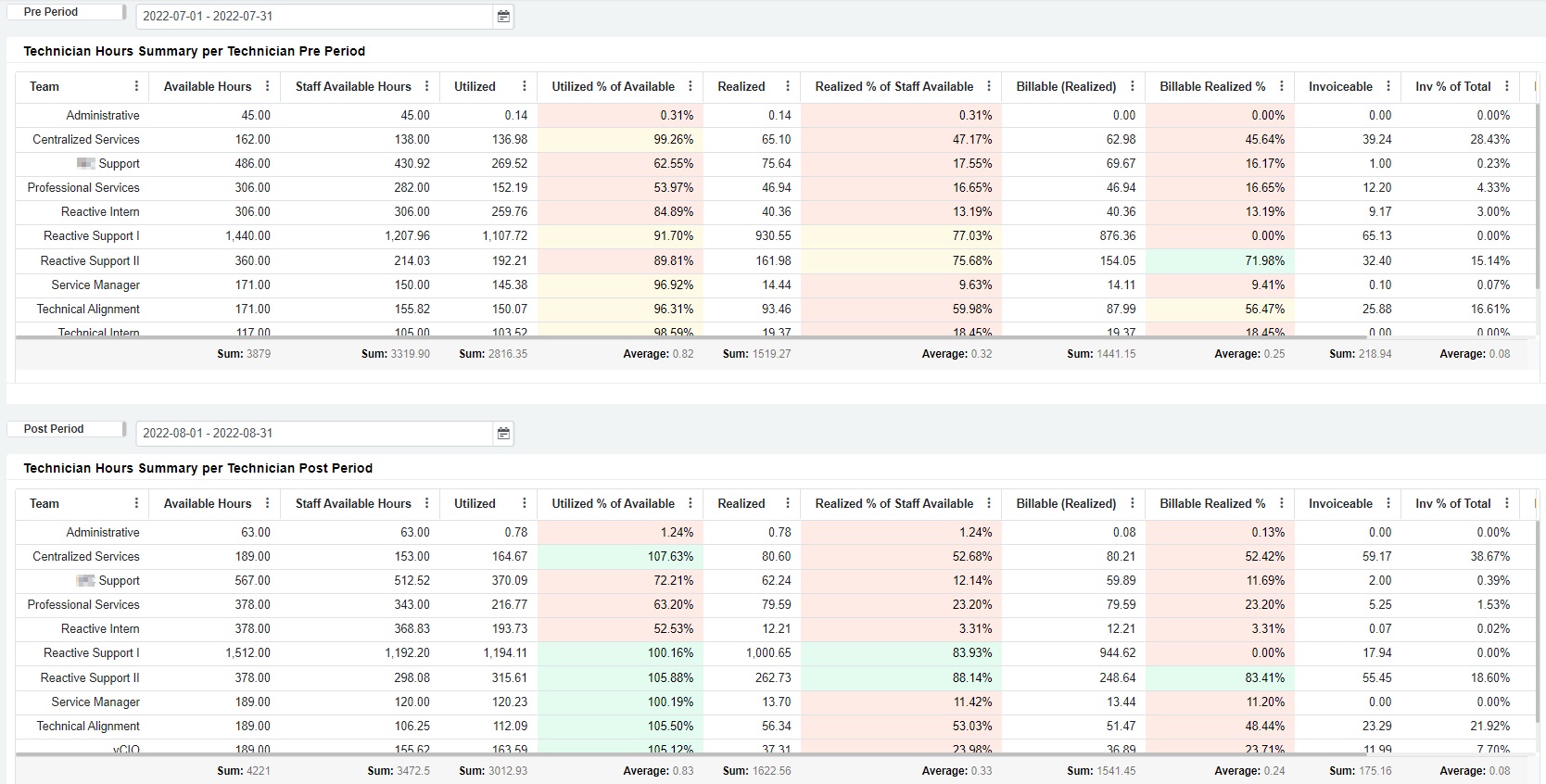Click the Pre Period date range field
This screenshot has width=1546, height=784.
coord(314,16)
